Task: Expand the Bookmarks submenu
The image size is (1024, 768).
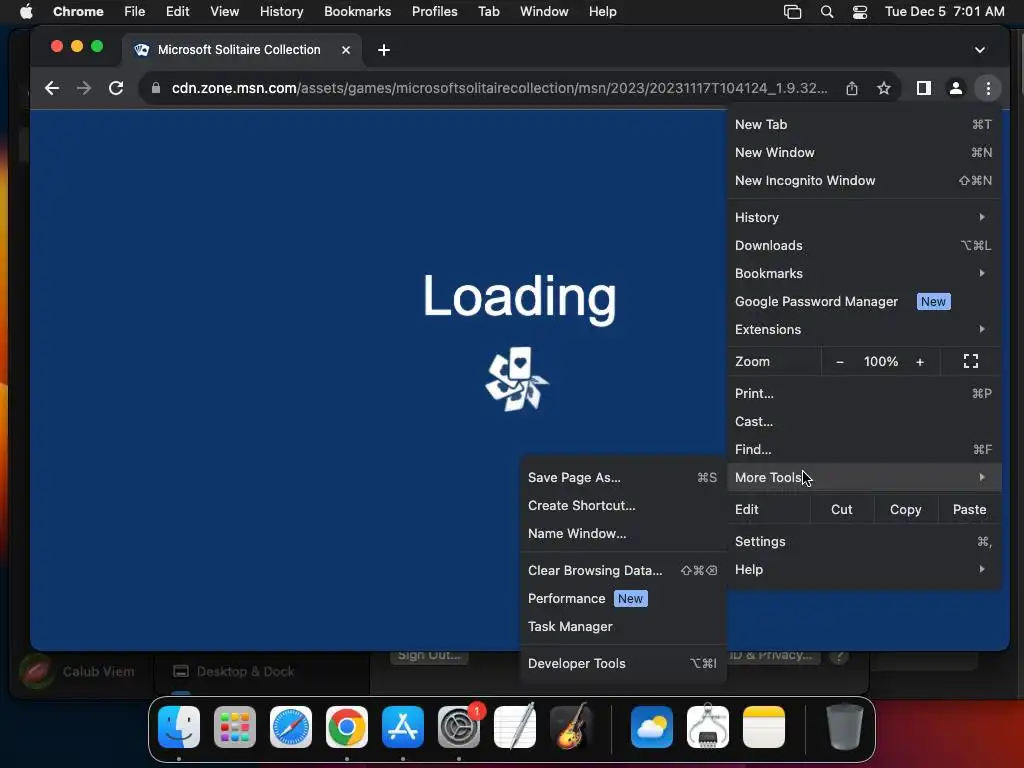Action: pyautogui.click(x=863, y=274)
